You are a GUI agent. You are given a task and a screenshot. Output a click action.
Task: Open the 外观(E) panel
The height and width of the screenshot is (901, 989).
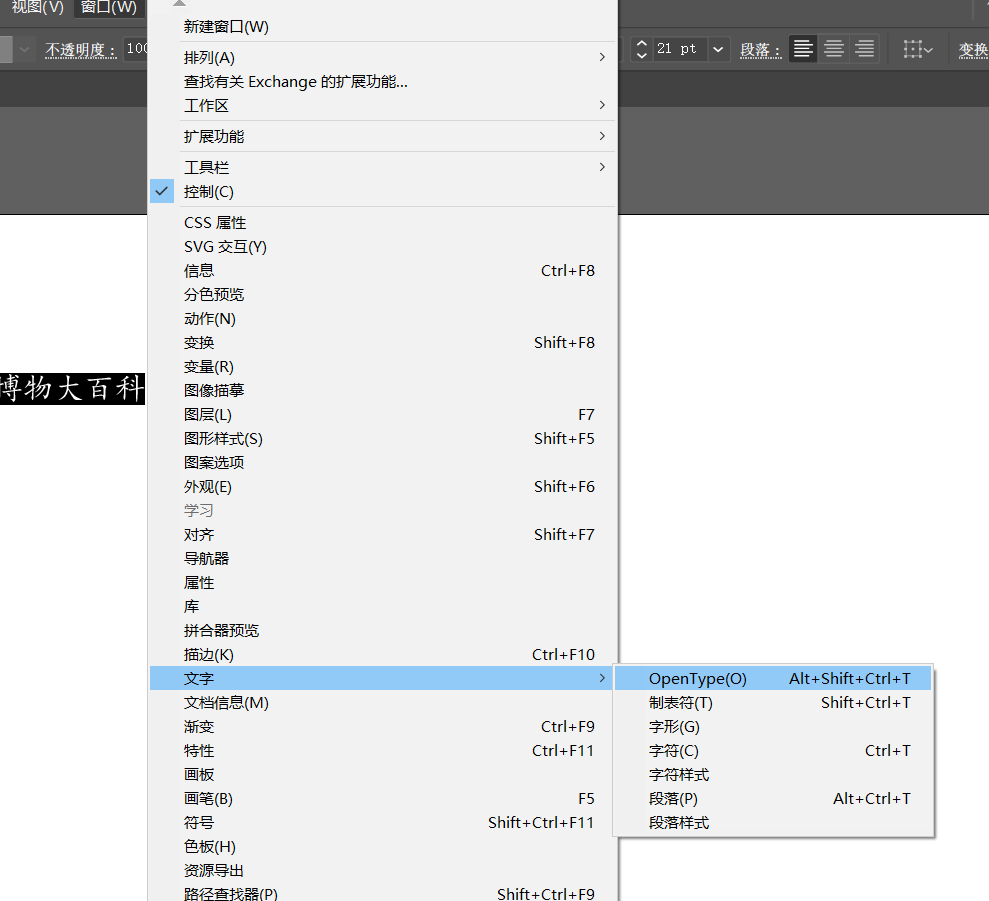click(x=382, y=486)
